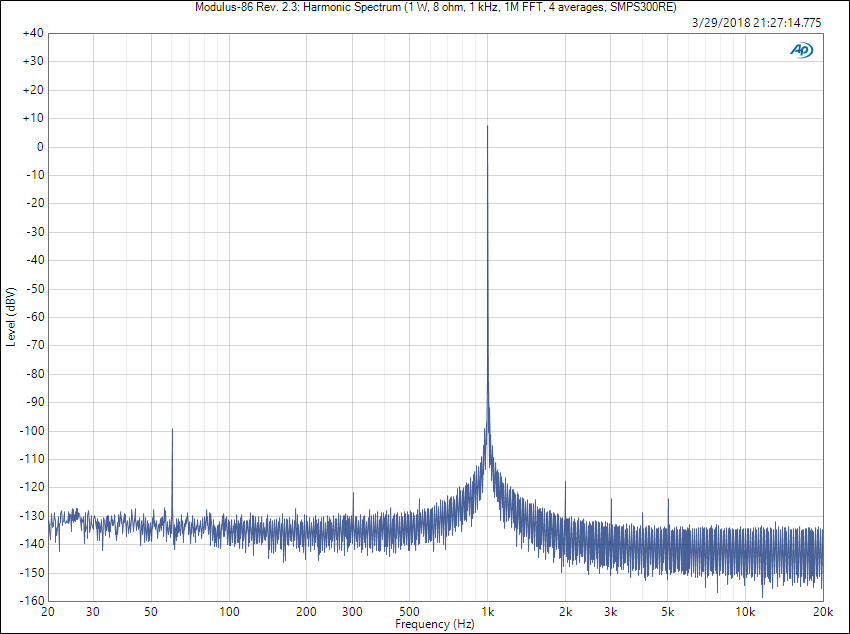Click the '30' frequency axis value
Viewport: 850px width, 634px height.
point(93,612)
